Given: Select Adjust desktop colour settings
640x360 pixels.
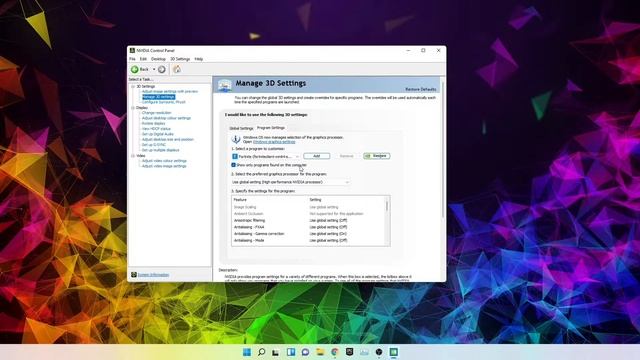Looking at the screenshot, I should 166,118.
